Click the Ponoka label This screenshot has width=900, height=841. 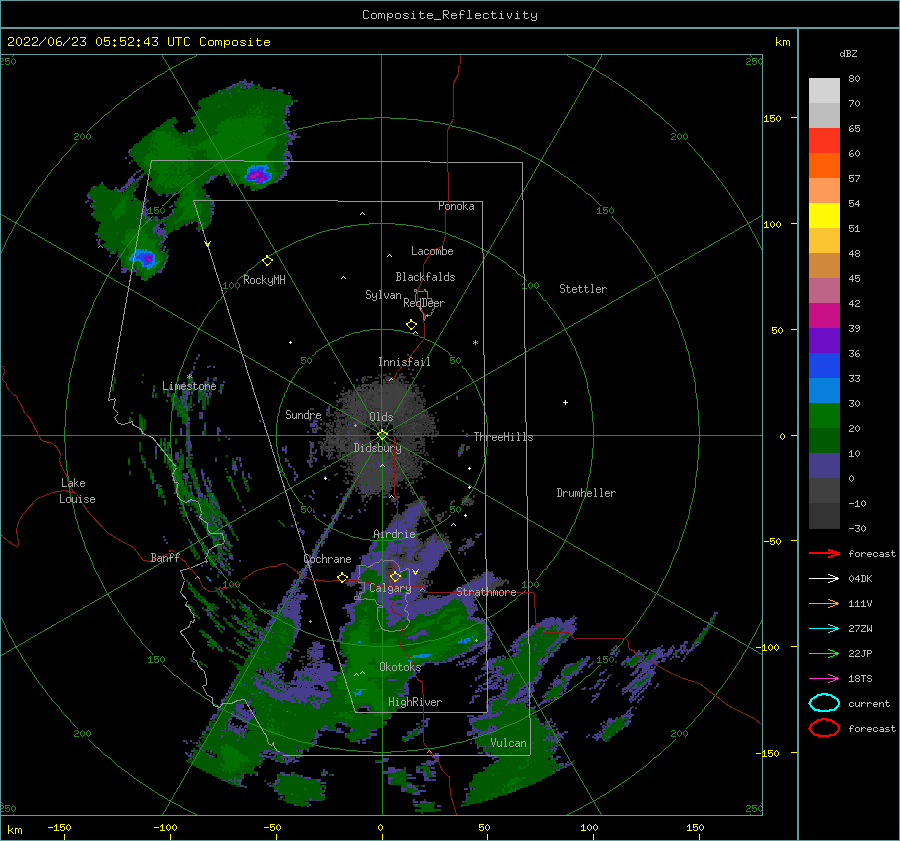(x=456, y=206)
